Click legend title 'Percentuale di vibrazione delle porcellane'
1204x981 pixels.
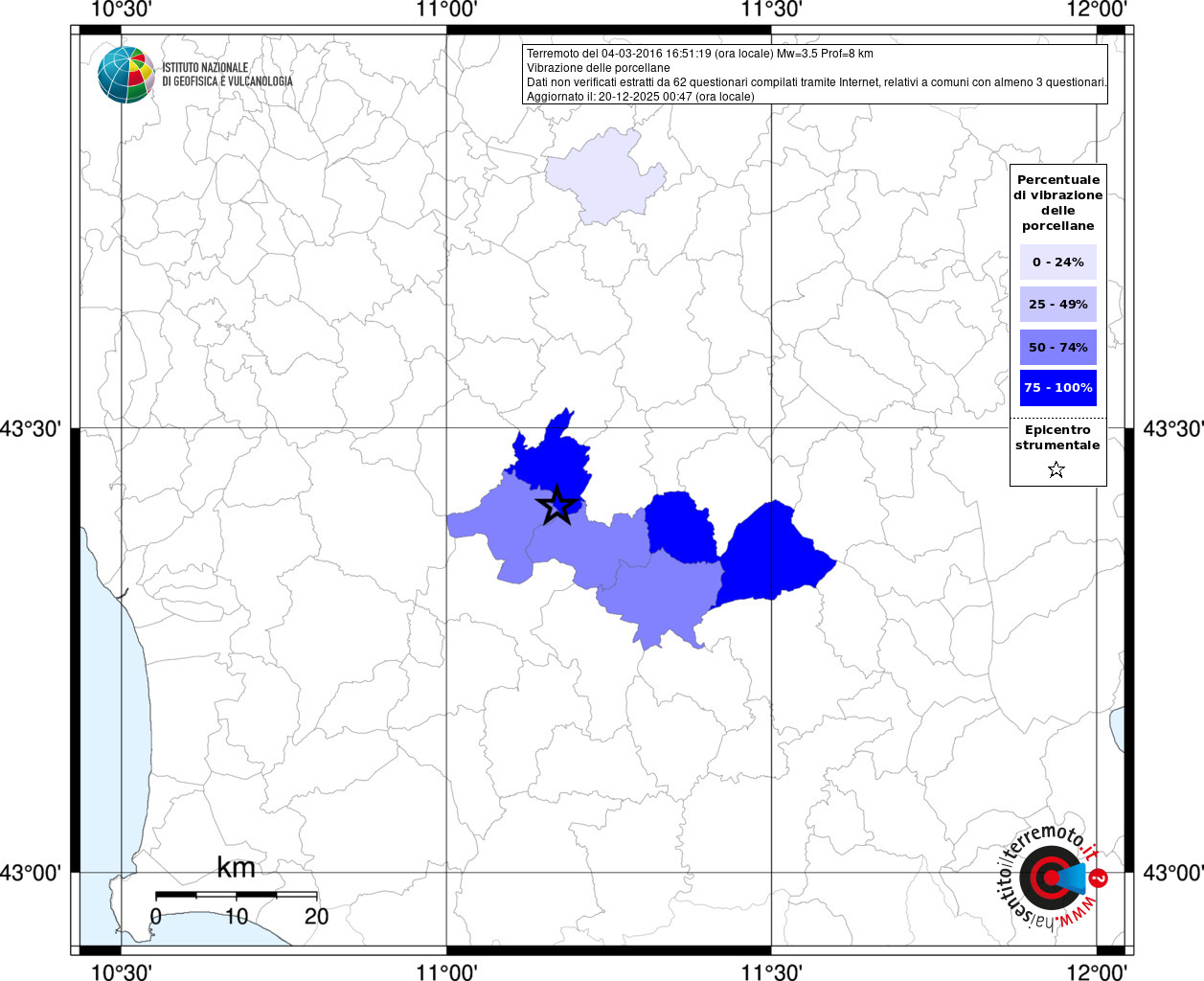(1058, 202)
